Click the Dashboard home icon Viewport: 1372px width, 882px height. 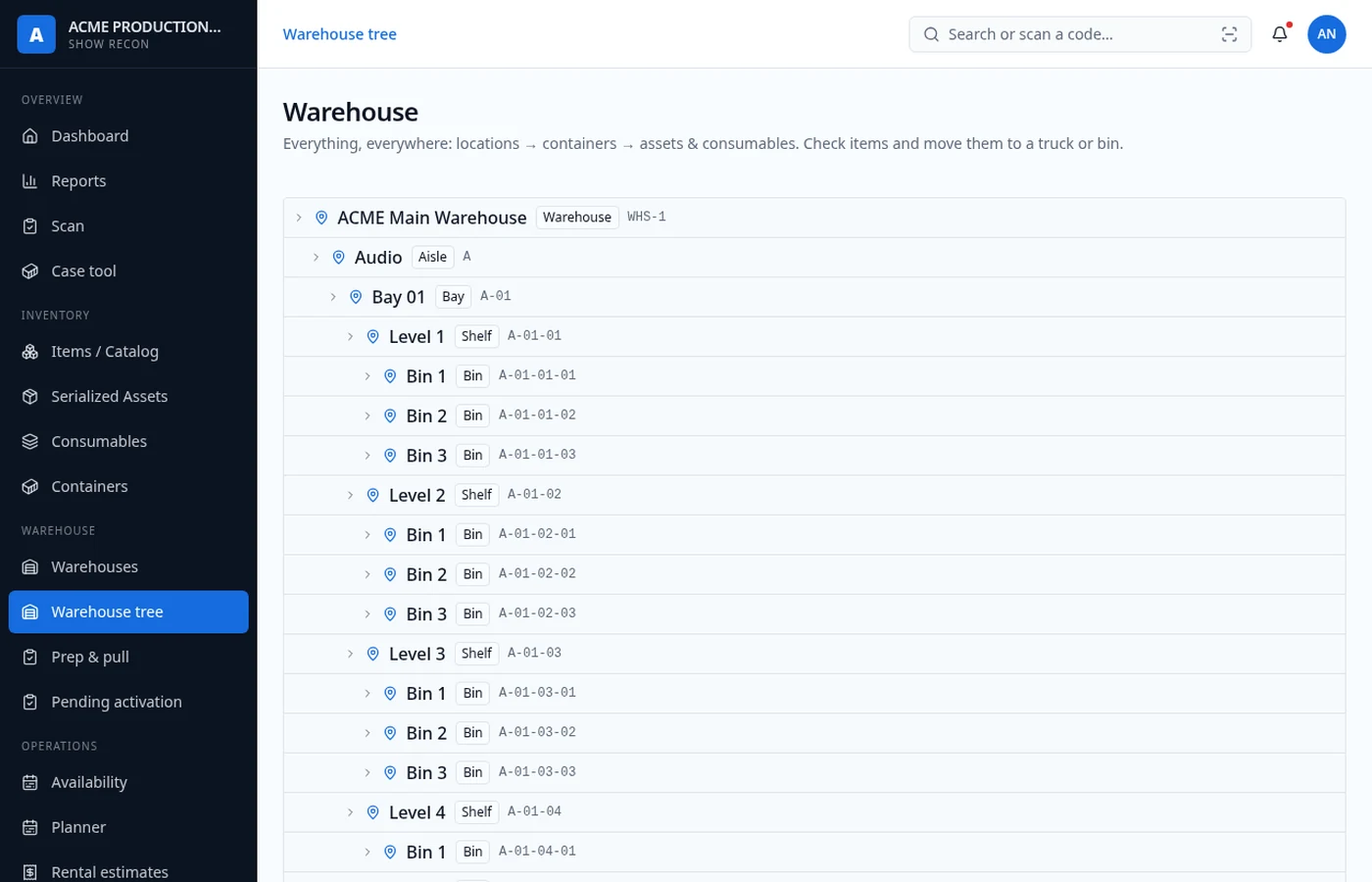click(x=30, y=136)
